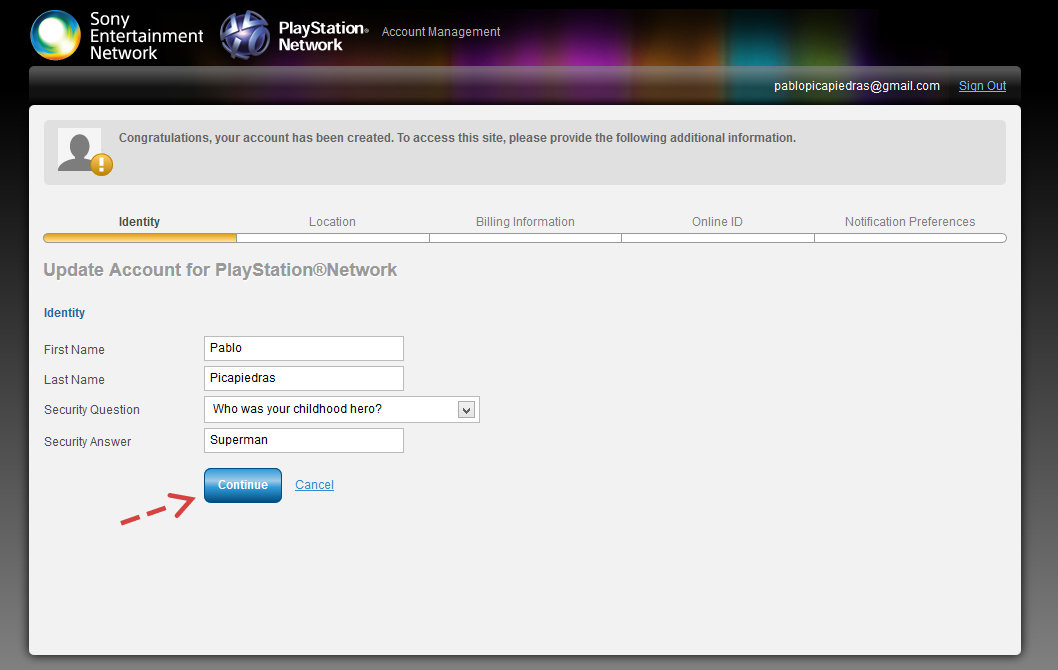Click the progress bar segment under Billing Information

525,238
